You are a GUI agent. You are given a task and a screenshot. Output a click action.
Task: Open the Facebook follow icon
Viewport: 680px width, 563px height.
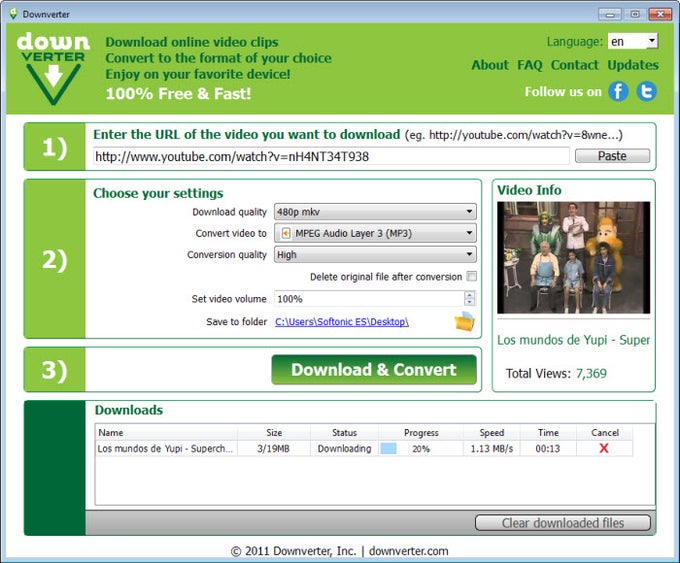pyautogui.click(x=618, y=92)
